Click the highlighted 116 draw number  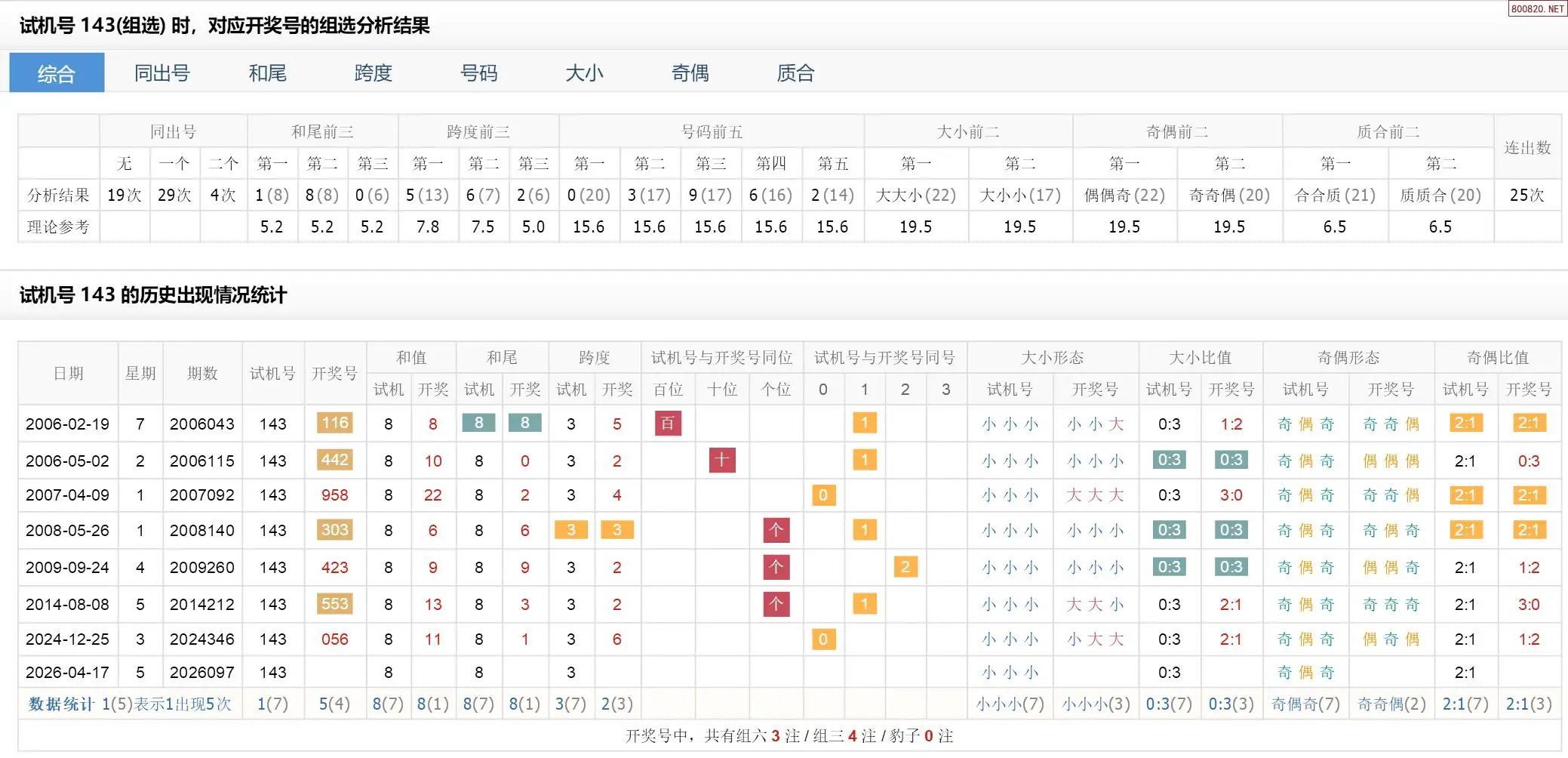click(334, 424)
